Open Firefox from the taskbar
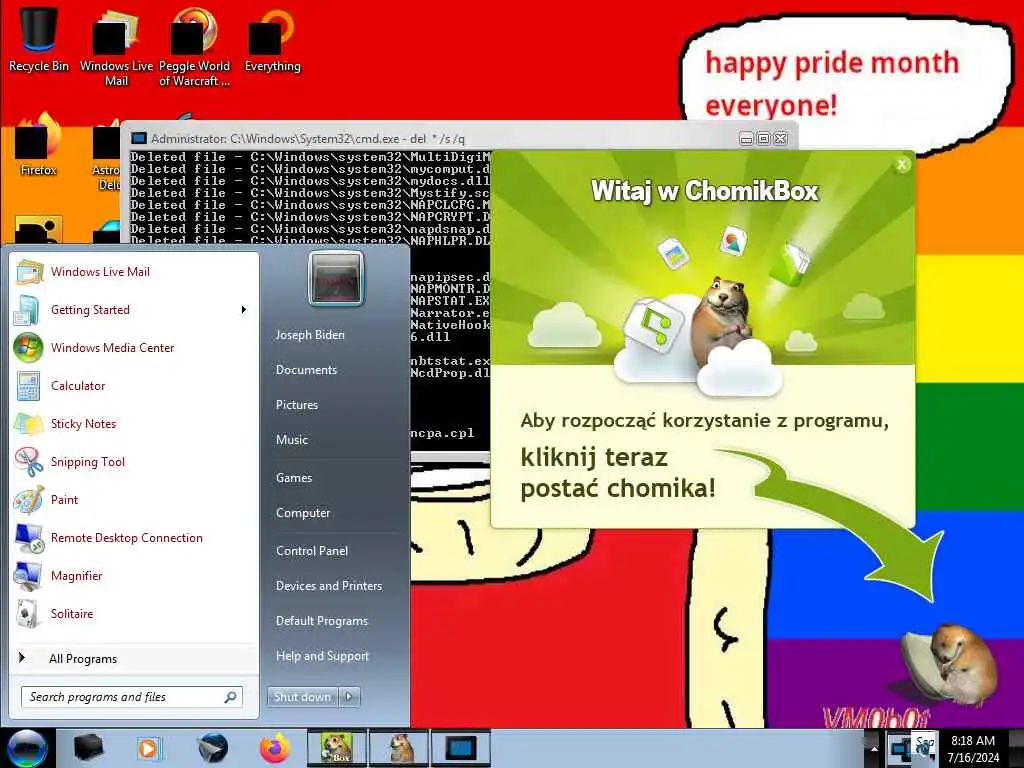 pos(274,748)
